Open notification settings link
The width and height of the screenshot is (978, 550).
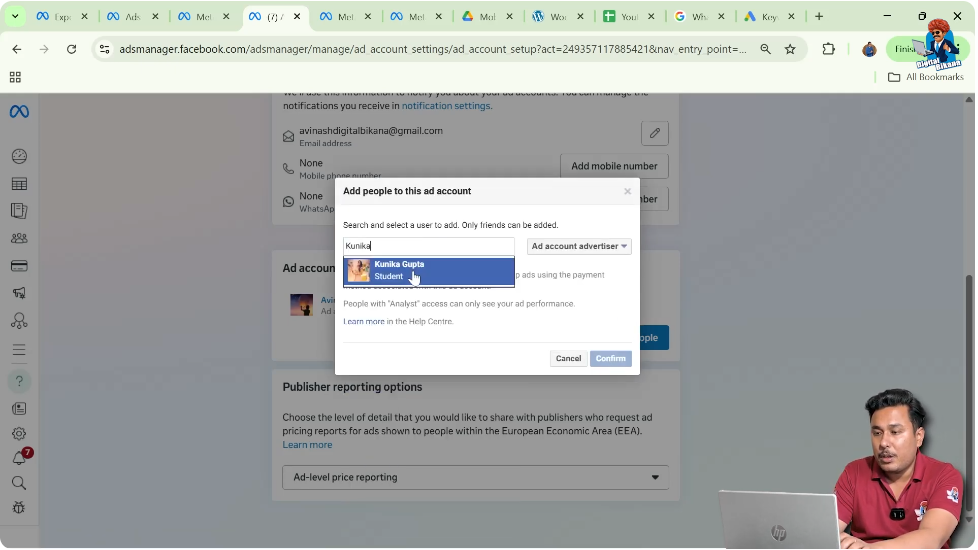pos(446,106)
